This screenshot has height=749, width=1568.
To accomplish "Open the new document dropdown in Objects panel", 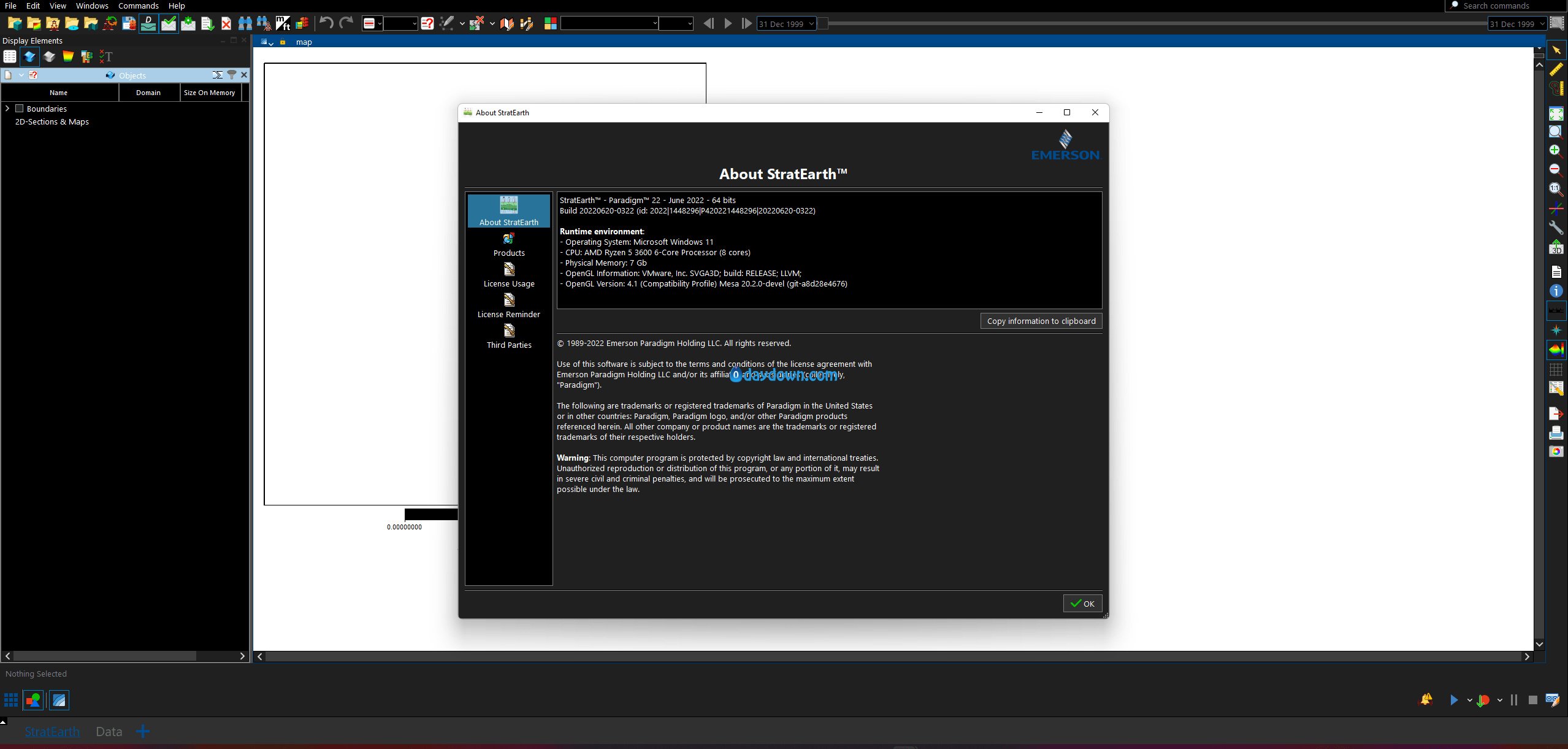I will 21,75.
